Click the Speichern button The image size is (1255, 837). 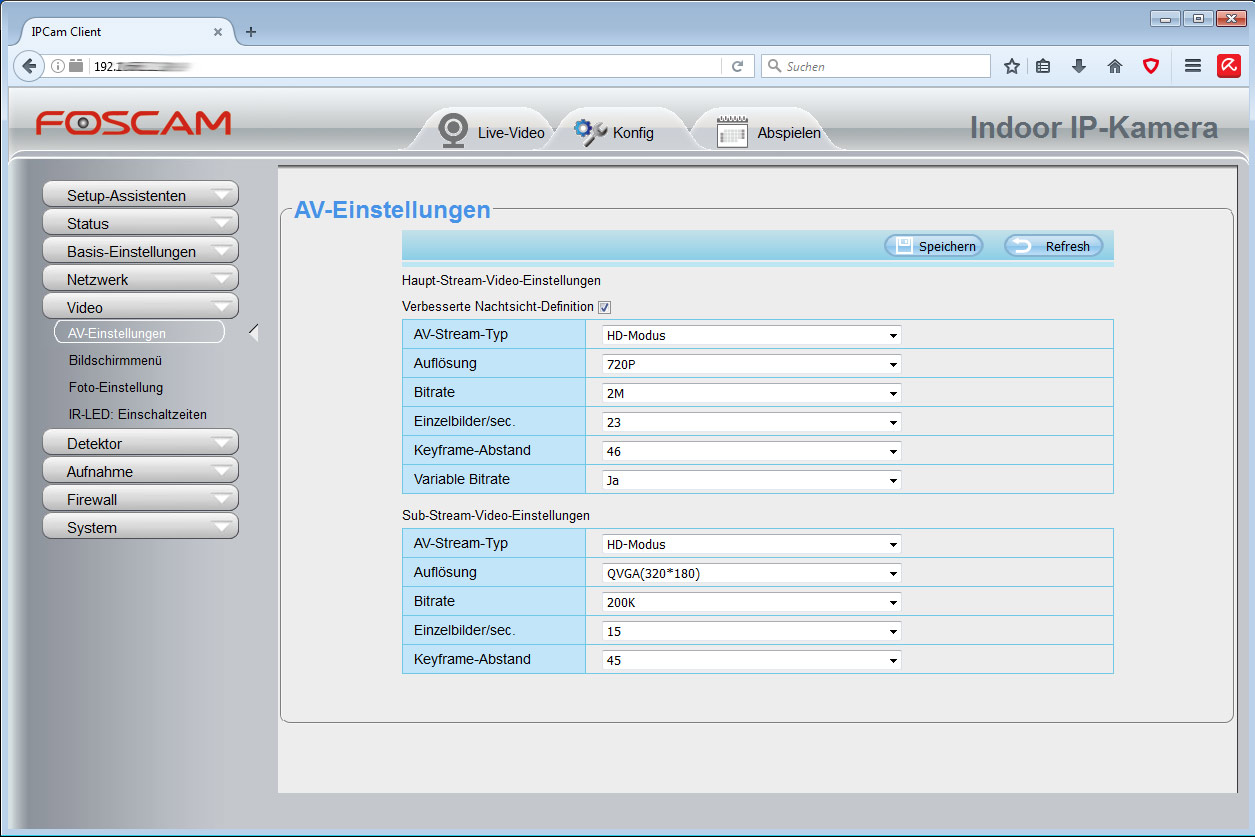[x=933, y=246]
